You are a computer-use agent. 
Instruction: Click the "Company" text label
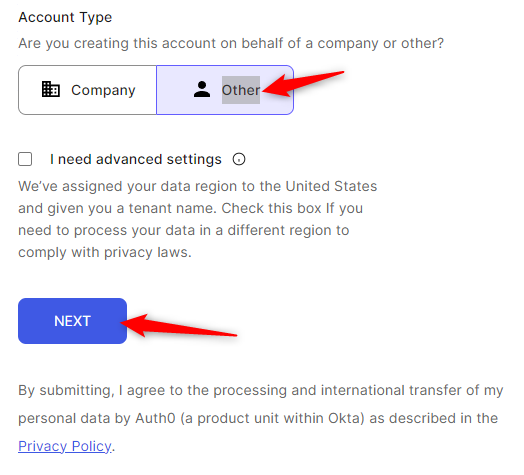pyautogui.click(x=103, y=90)
